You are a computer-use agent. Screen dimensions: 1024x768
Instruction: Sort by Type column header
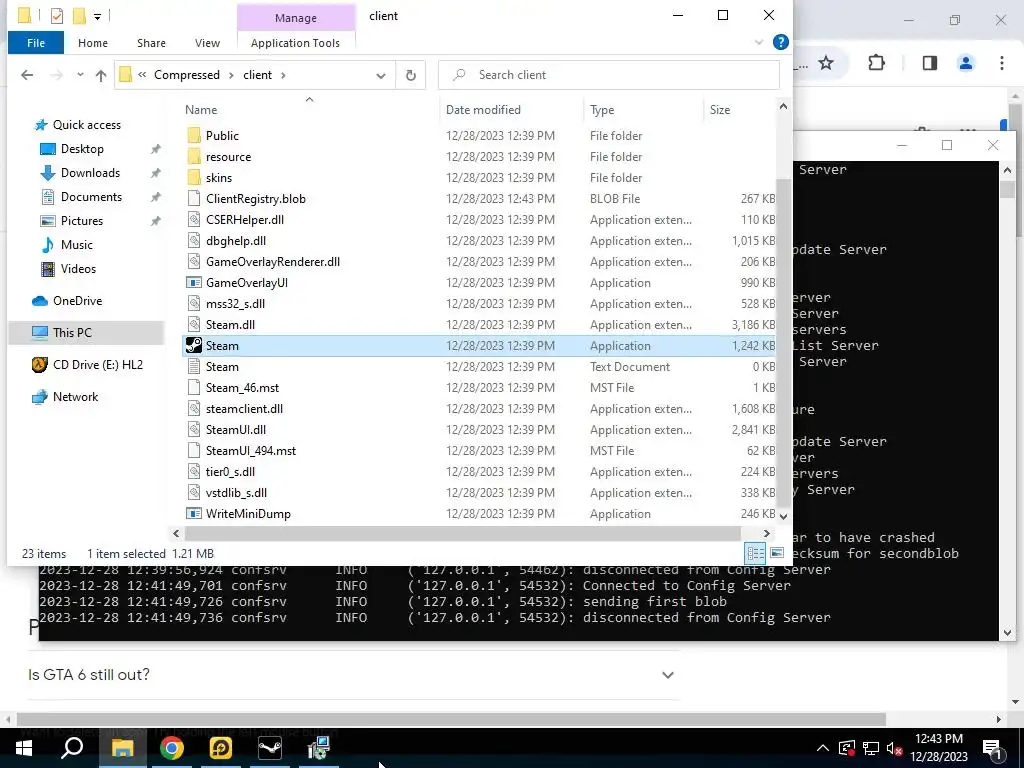point(602,110)
